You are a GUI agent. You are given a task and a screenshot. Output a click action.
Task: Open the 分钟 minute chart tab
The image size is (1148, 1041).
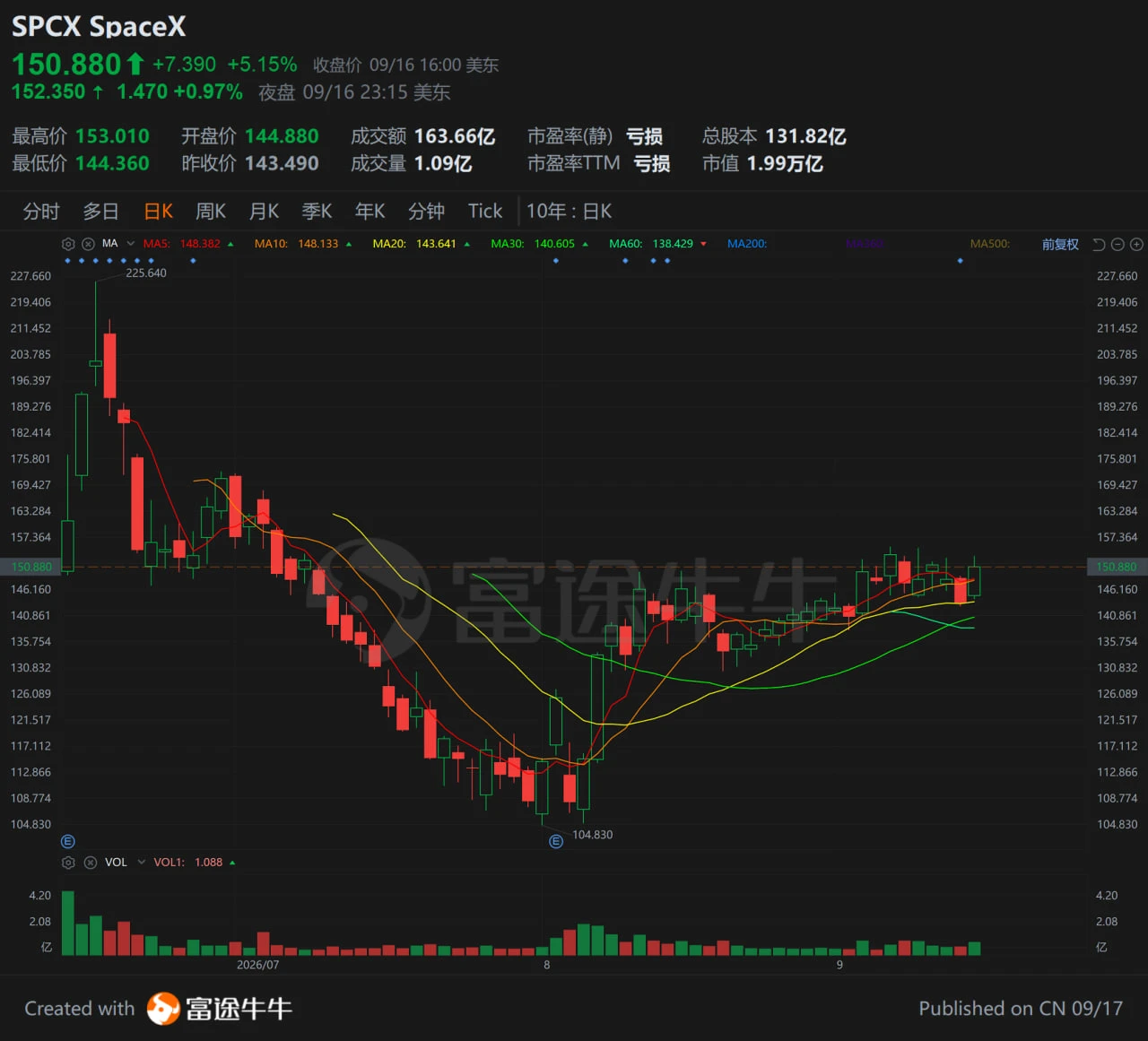coord(427,212)
